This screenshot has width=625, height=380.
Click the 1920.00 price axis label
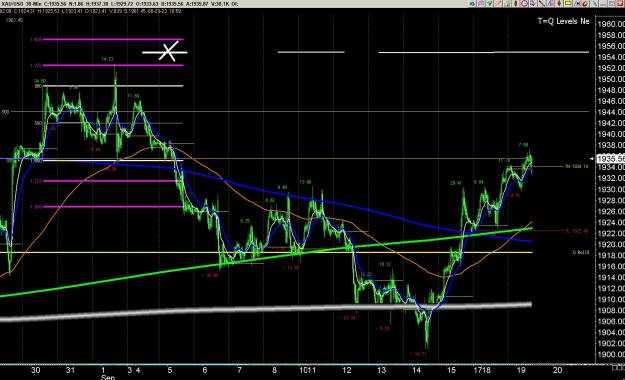coord(611,244)
